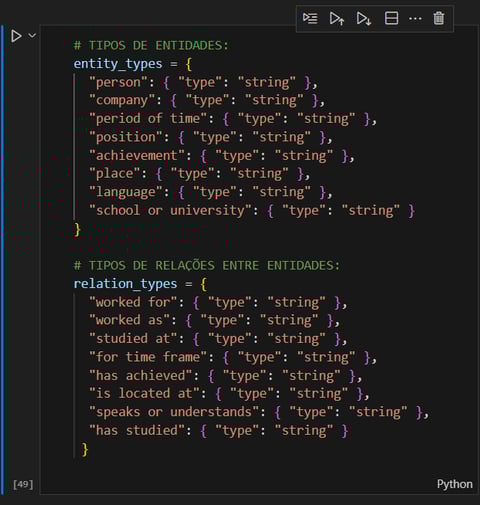The image size is (480, 505).
Task: Click the "worked for" key
Action: 133,302
